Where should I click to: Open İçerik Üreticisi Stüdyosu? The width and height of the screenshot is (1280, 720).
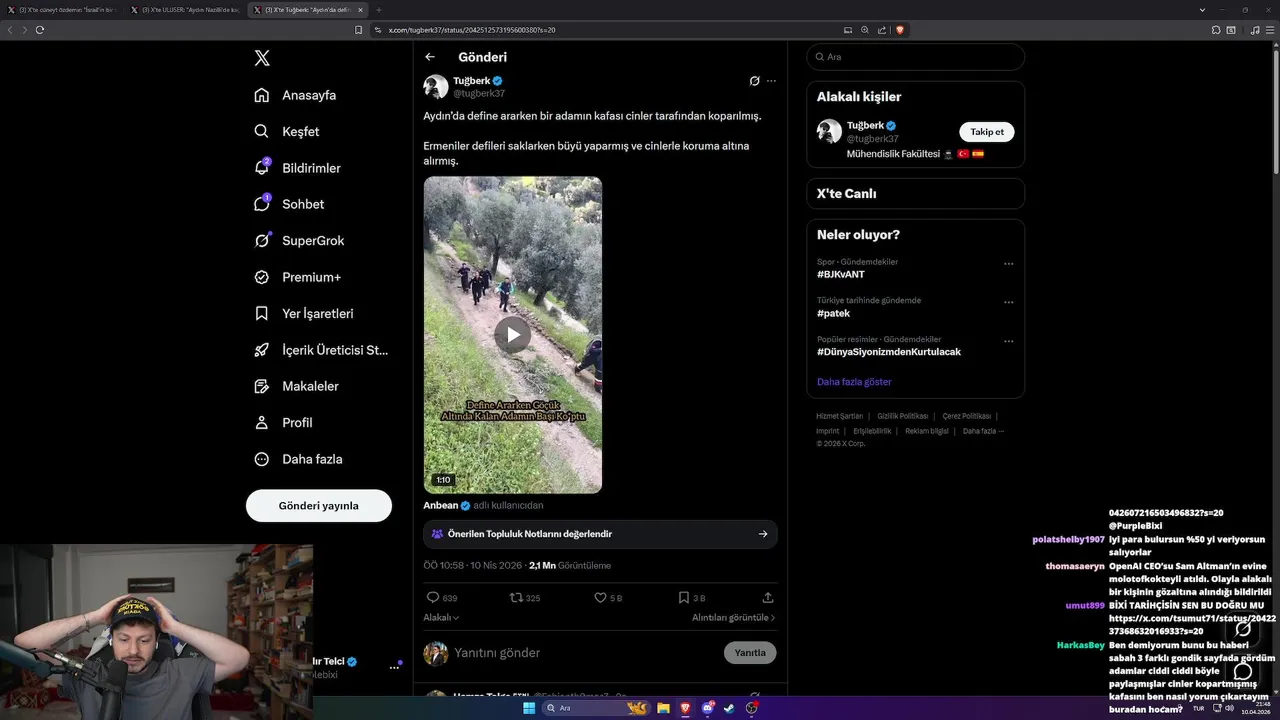click(x=321, y=350)
